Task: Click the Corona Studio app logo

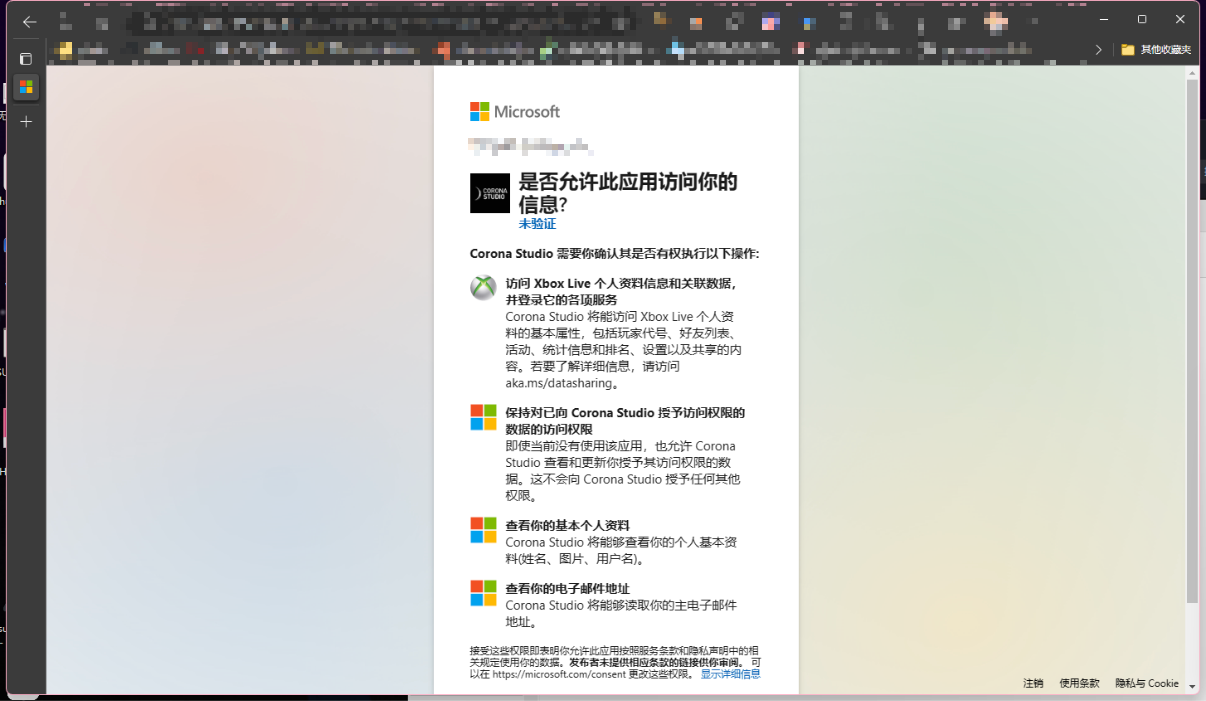Action: [490, 193]
